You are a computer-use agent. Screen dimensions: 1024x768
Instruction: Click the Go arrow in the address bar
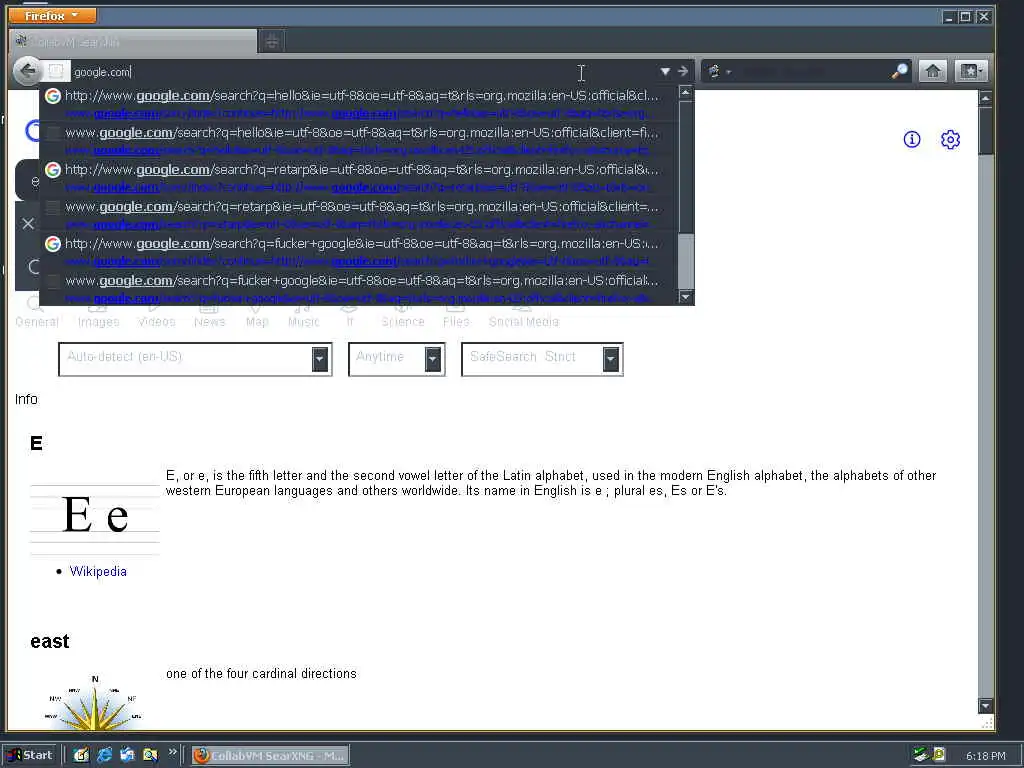coord(683,71)
